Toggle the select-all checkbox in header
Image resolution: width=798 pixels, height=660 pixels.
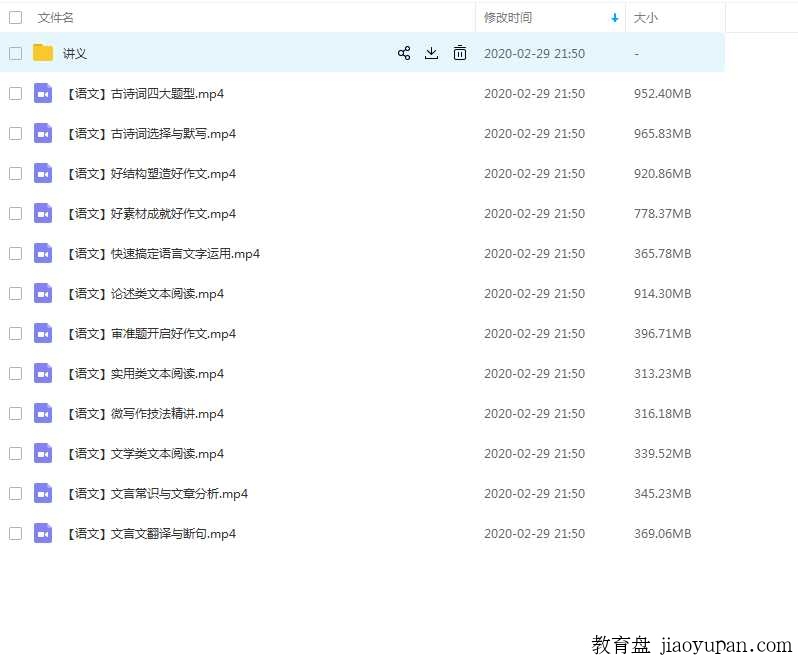[16, 18]
